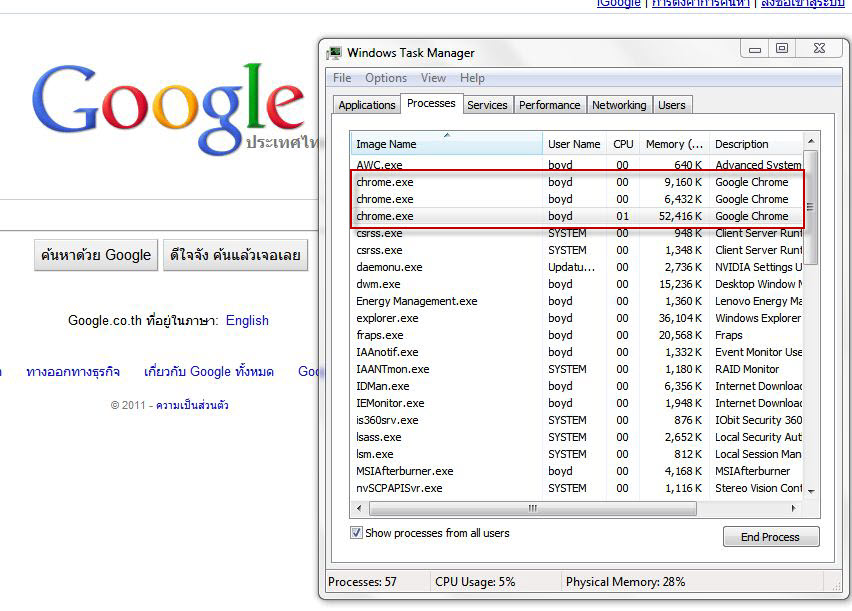
Task: Select the IDMan.exe process
Action: pos(577,386)
